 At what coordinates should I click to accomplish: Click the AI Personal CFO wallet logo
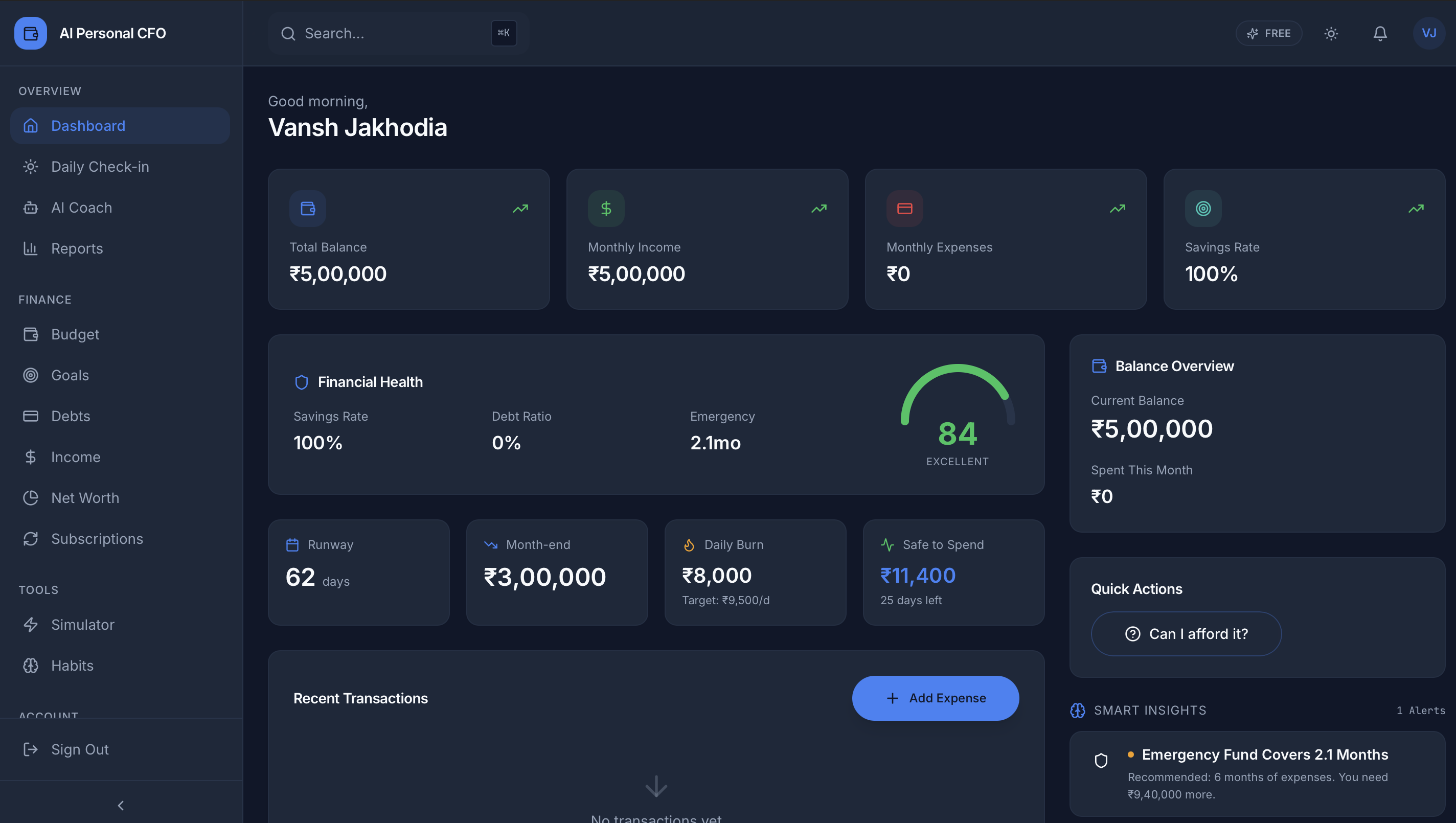coord(30,33)
